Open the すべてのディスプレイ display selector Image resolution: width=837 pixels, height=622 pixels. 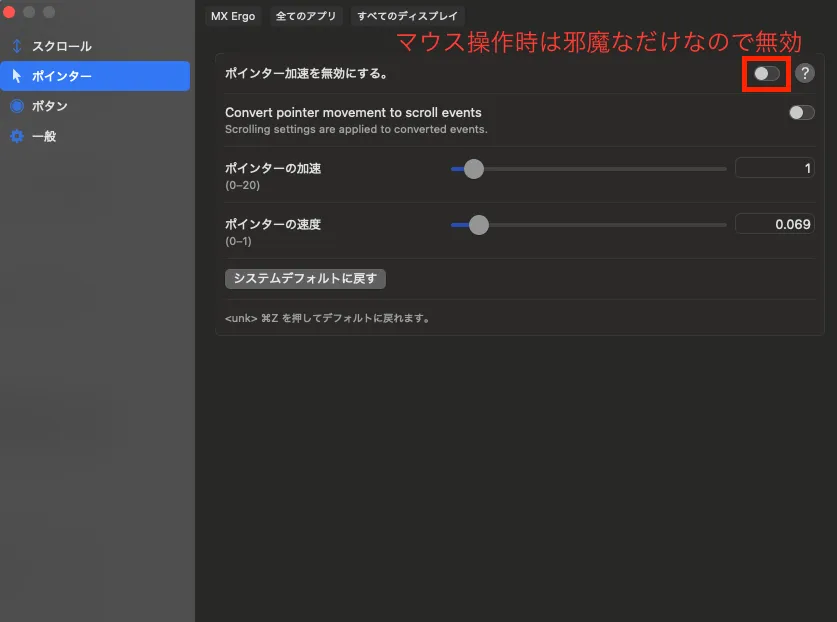point(405,16)
